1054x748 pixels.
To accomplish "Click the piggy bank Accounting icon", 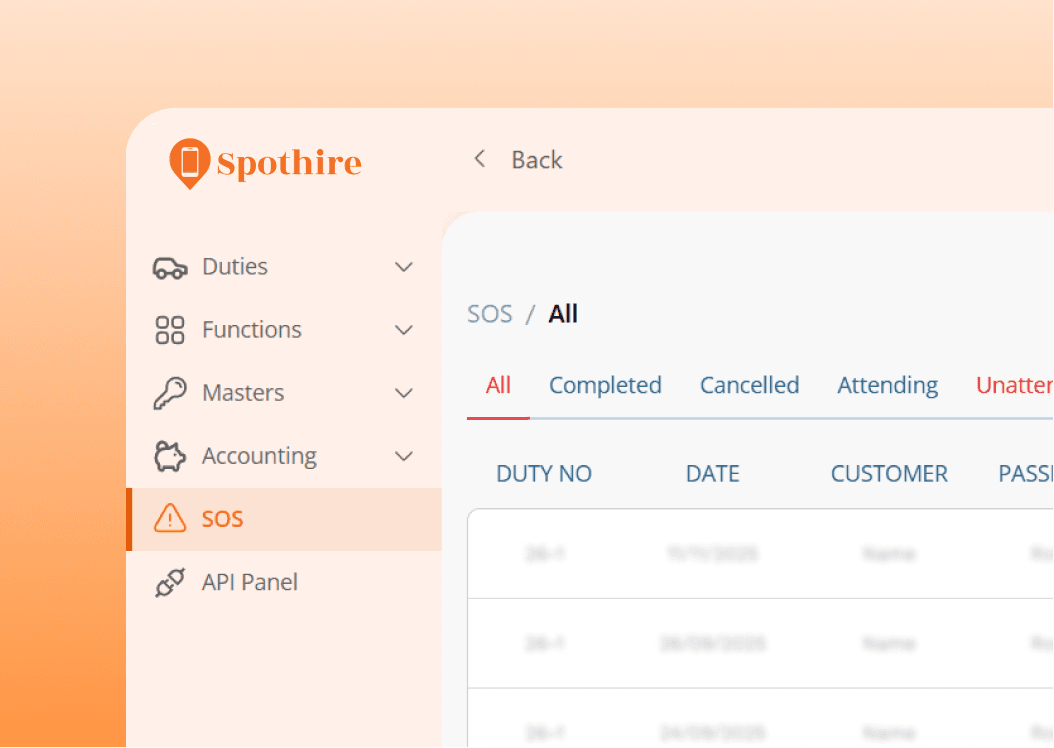I will 170,457.
